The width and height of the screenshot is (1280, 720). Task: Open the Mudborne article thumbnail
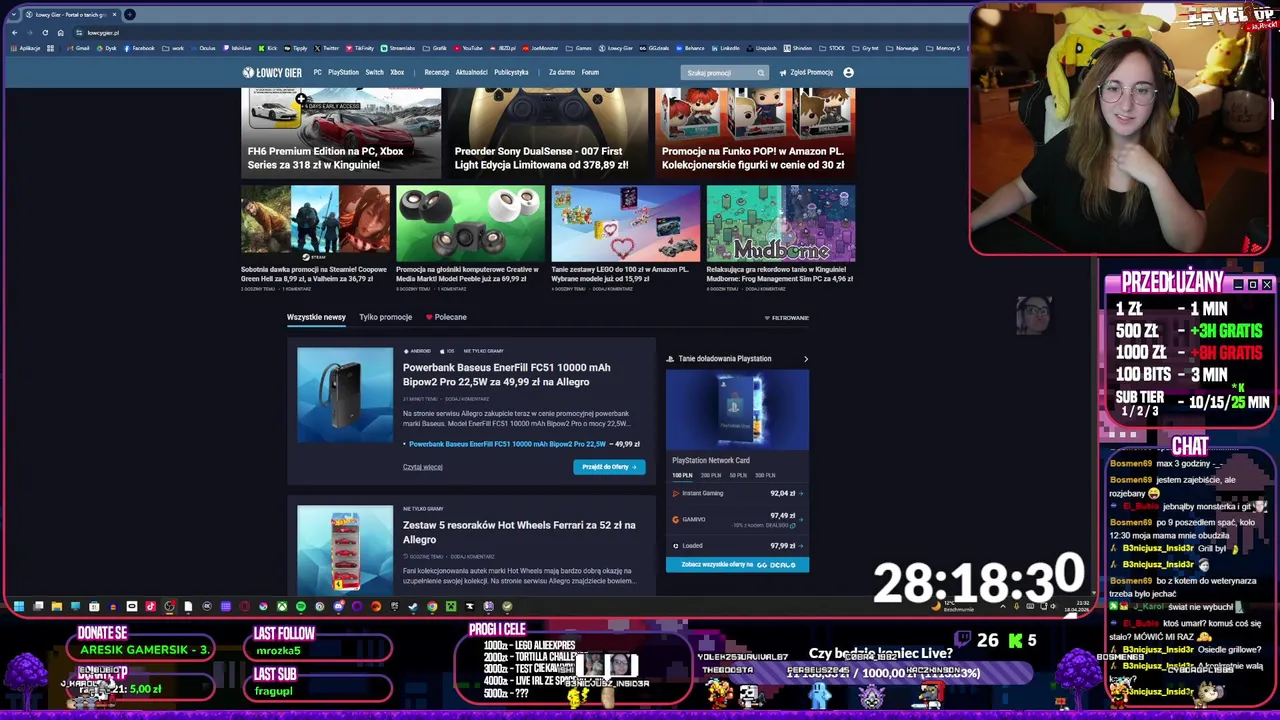click(781, 223)
